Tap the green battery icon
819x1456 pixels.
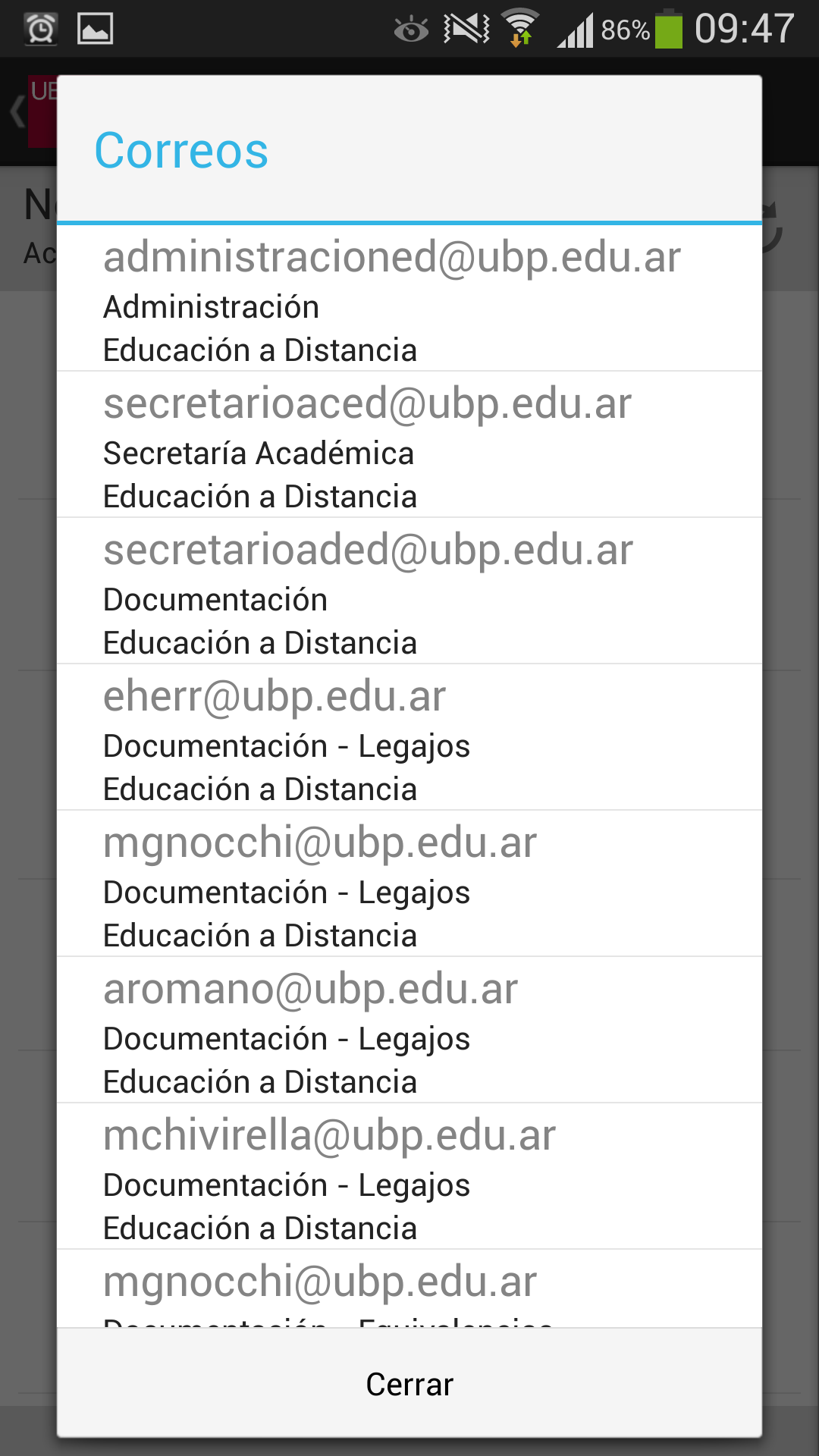pos(668,30)
